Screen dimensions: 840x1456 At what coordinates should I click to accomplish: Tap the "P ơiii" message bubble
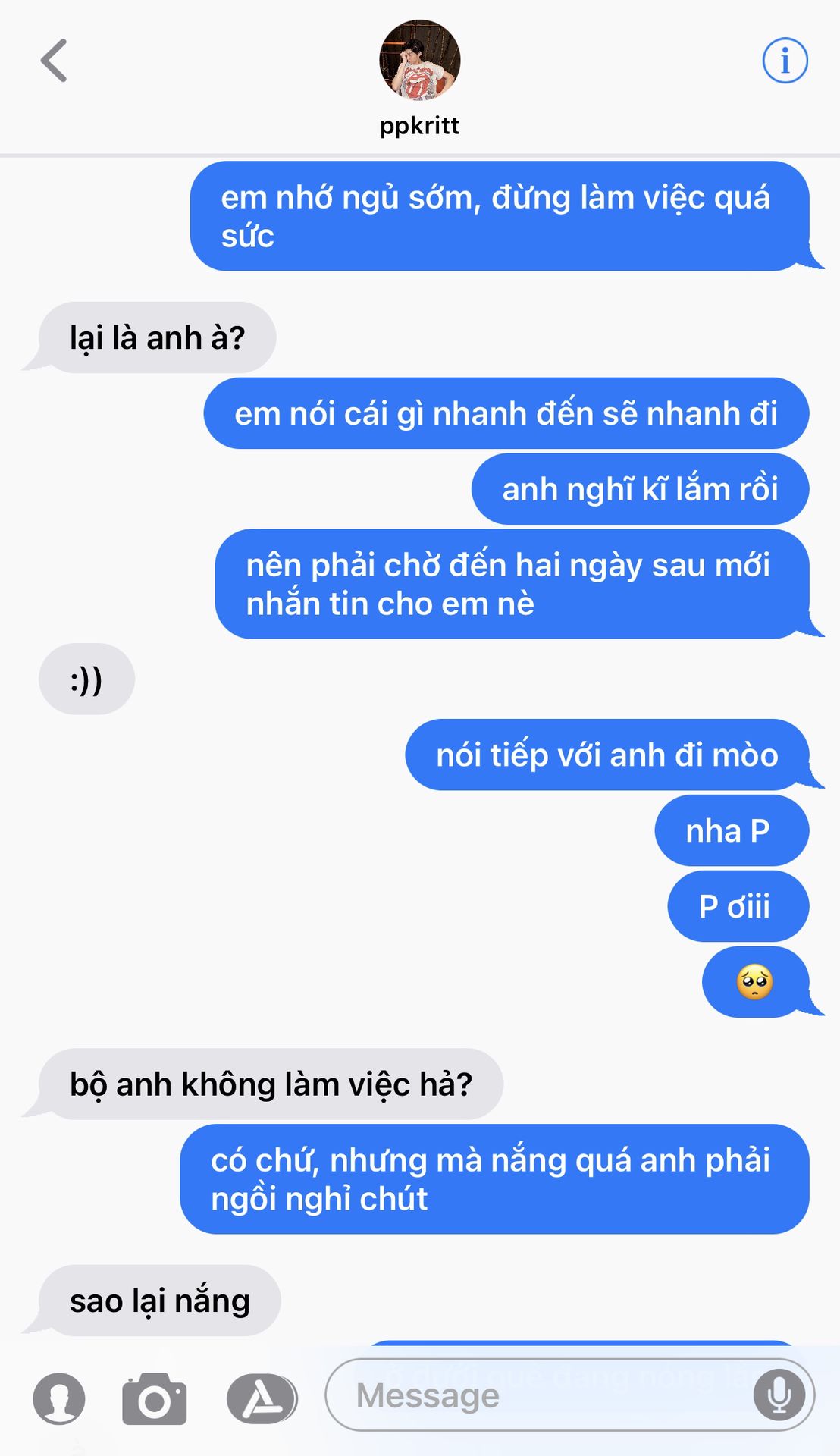(x=738, y=906)
